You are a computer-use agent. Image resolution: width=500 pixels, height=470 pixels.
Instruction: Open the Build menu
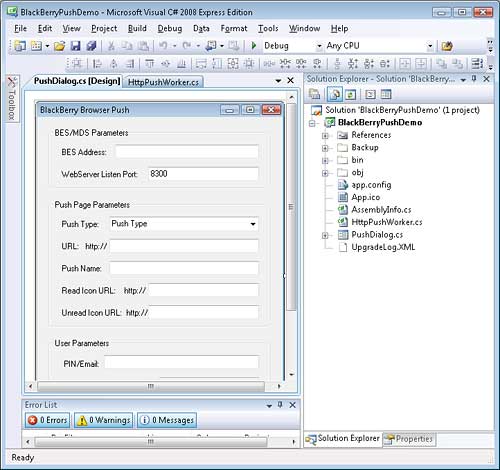click(x=137, y=29)
